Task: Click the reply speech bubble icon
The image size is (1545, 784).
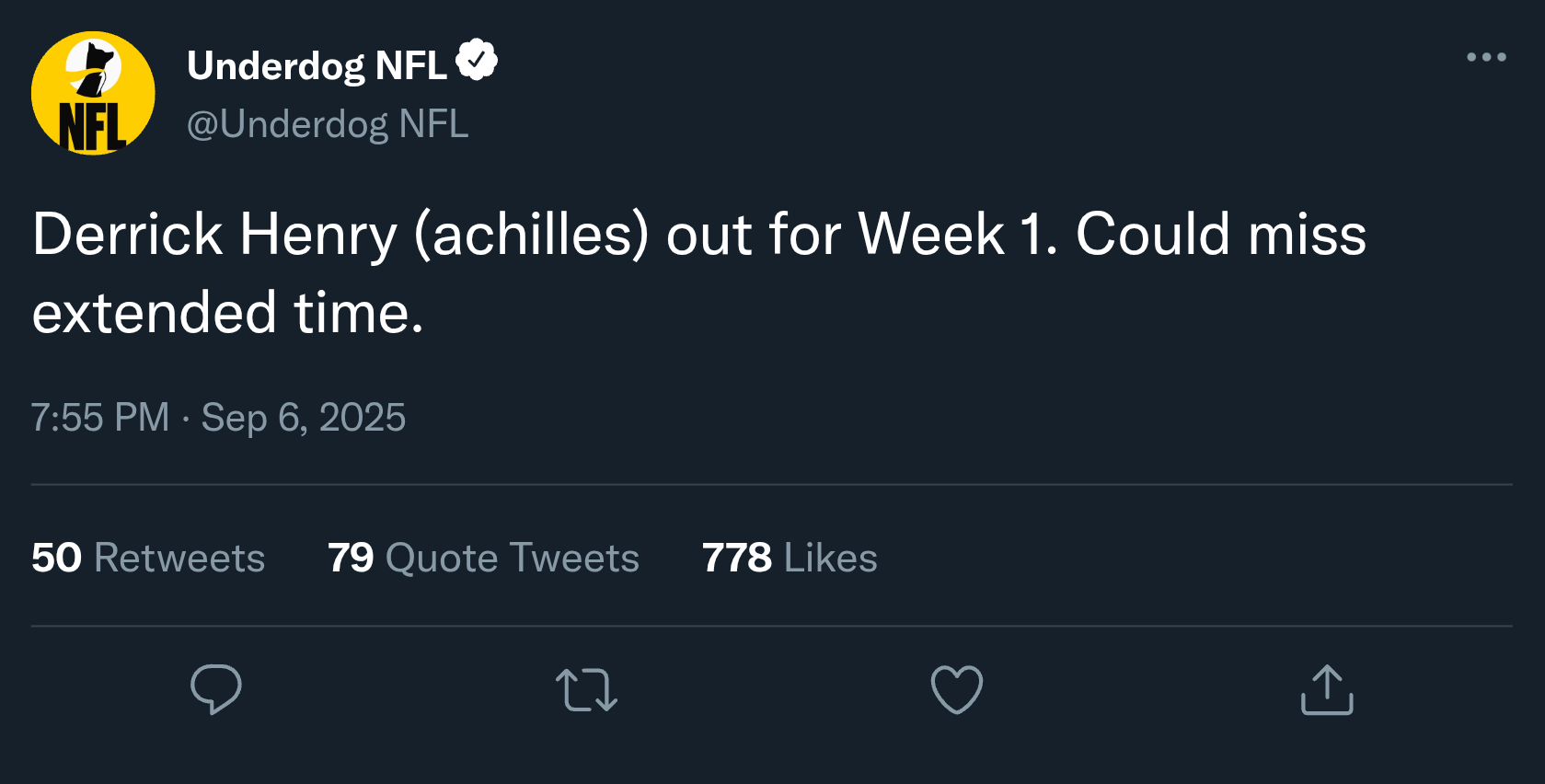Action: 216,689
